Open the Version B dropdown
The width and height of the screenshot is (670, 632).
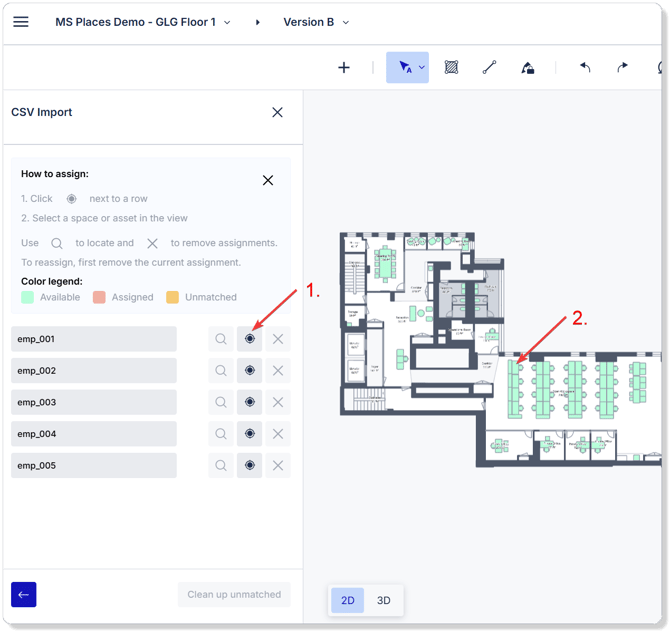coord(346,22)
